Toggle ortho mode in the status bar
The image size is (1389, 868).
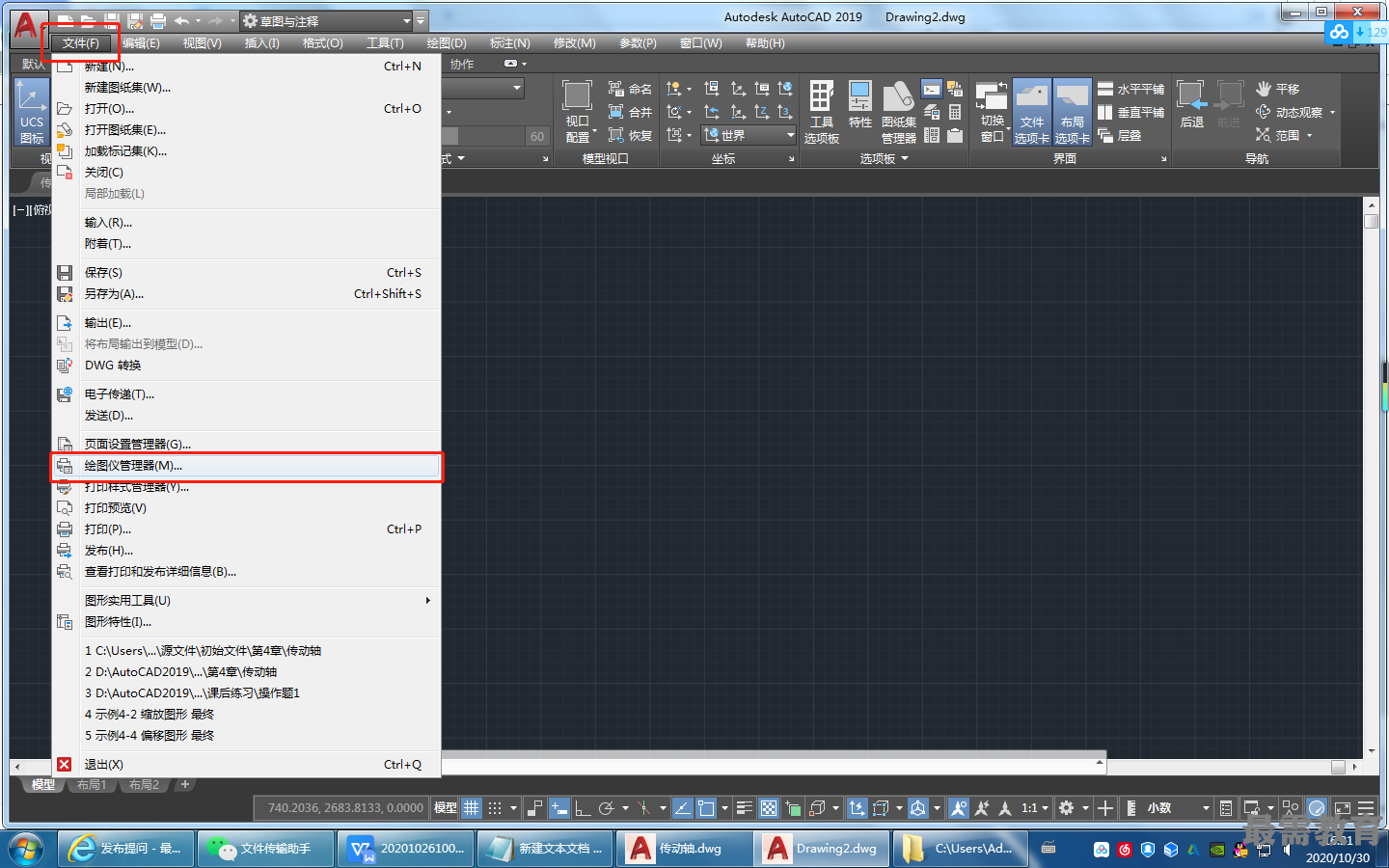coord(583,808)
